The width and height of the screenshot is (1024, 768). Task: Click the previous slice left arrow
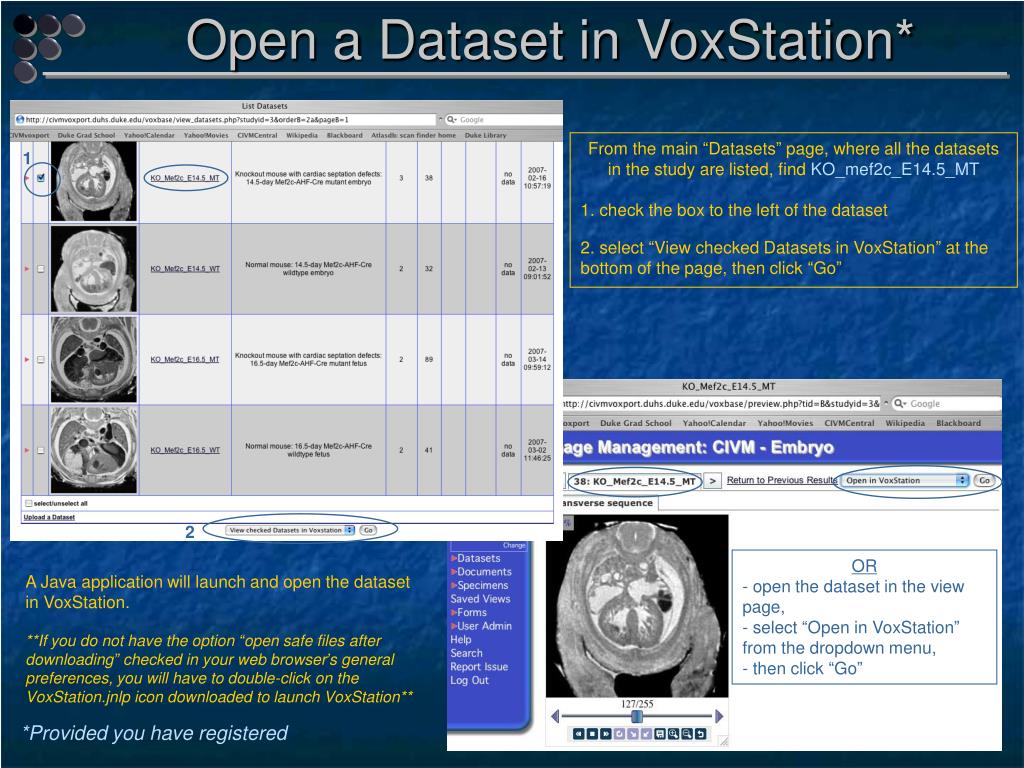point(555,716)
